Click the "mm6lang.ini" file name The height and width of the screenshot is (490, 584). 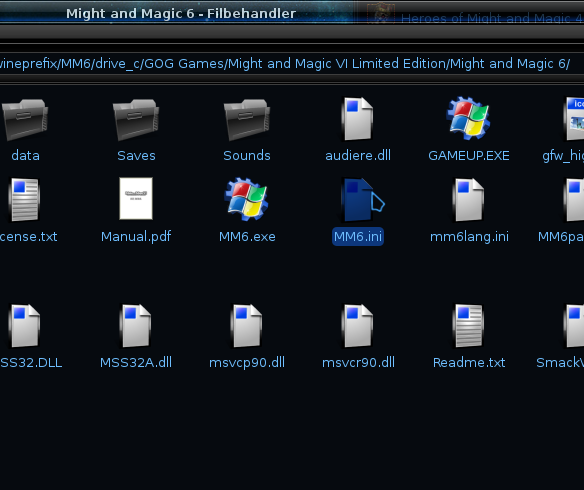(x=469, y=236)
